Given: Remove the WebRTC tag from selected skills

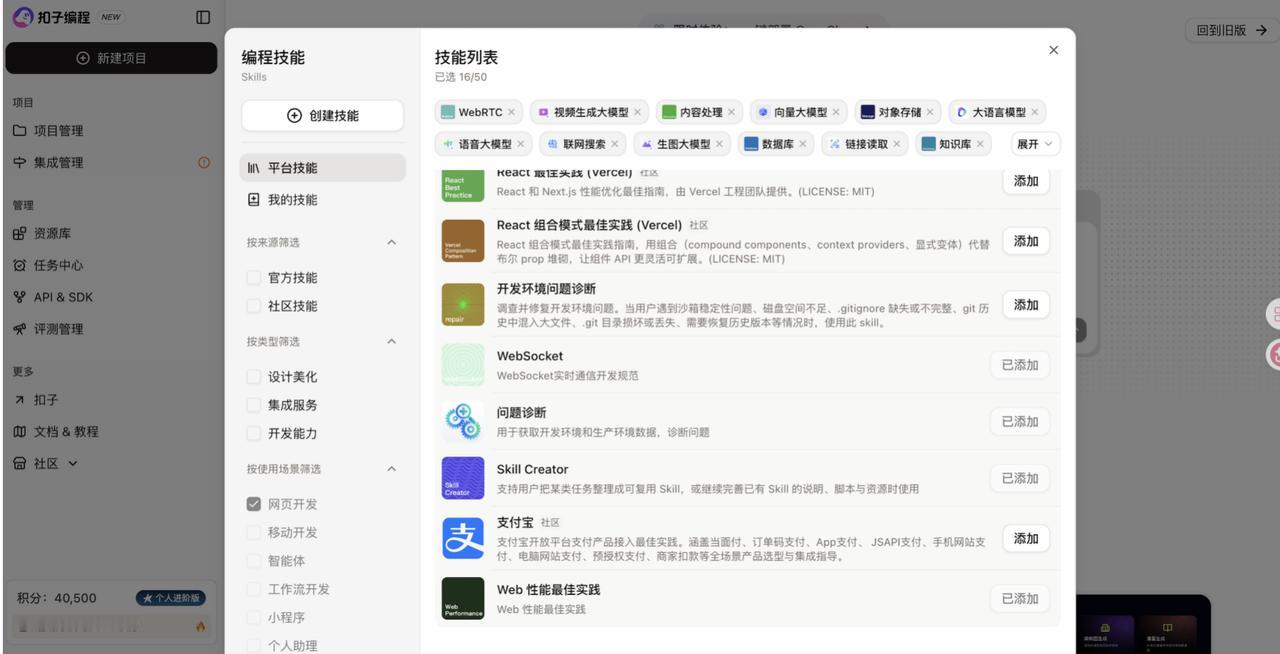Looking at the screenshot, I should coord(511,112).
